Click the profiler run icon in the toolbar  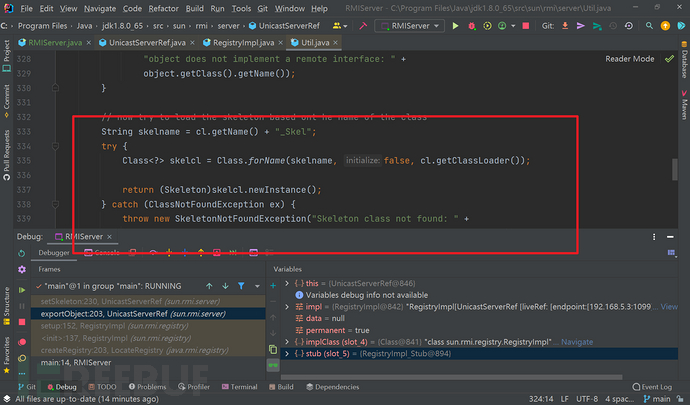click(x=502, y=26)
